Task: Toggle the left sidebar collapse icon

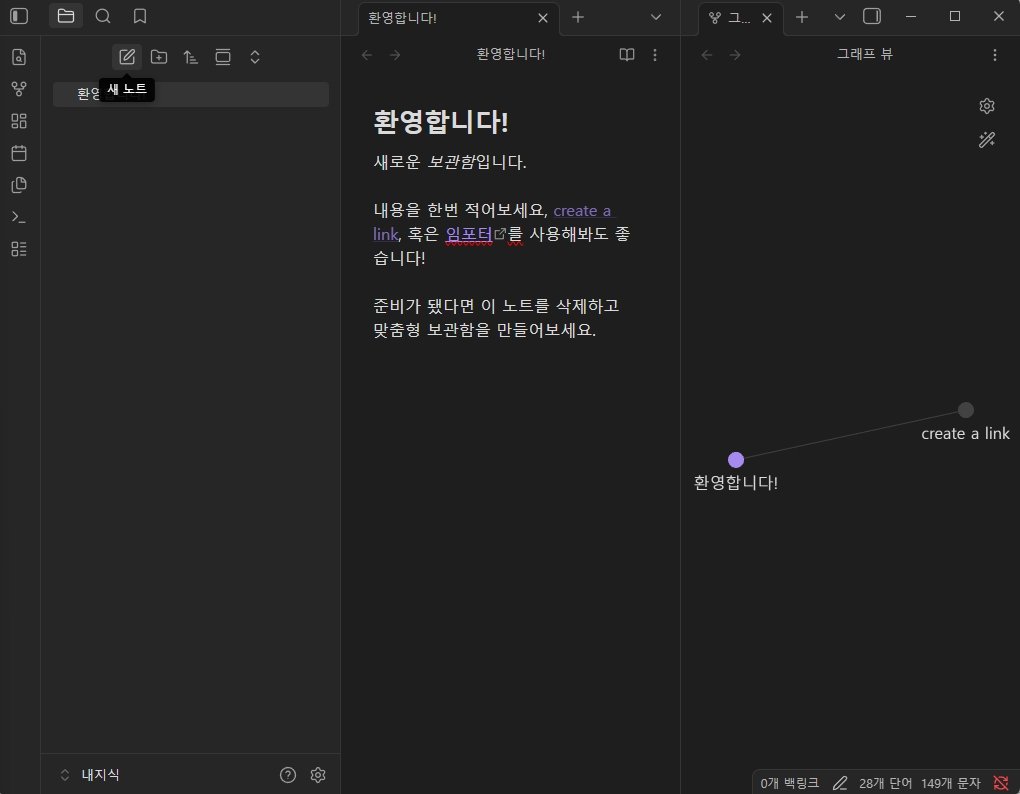Action: (19, 16)
